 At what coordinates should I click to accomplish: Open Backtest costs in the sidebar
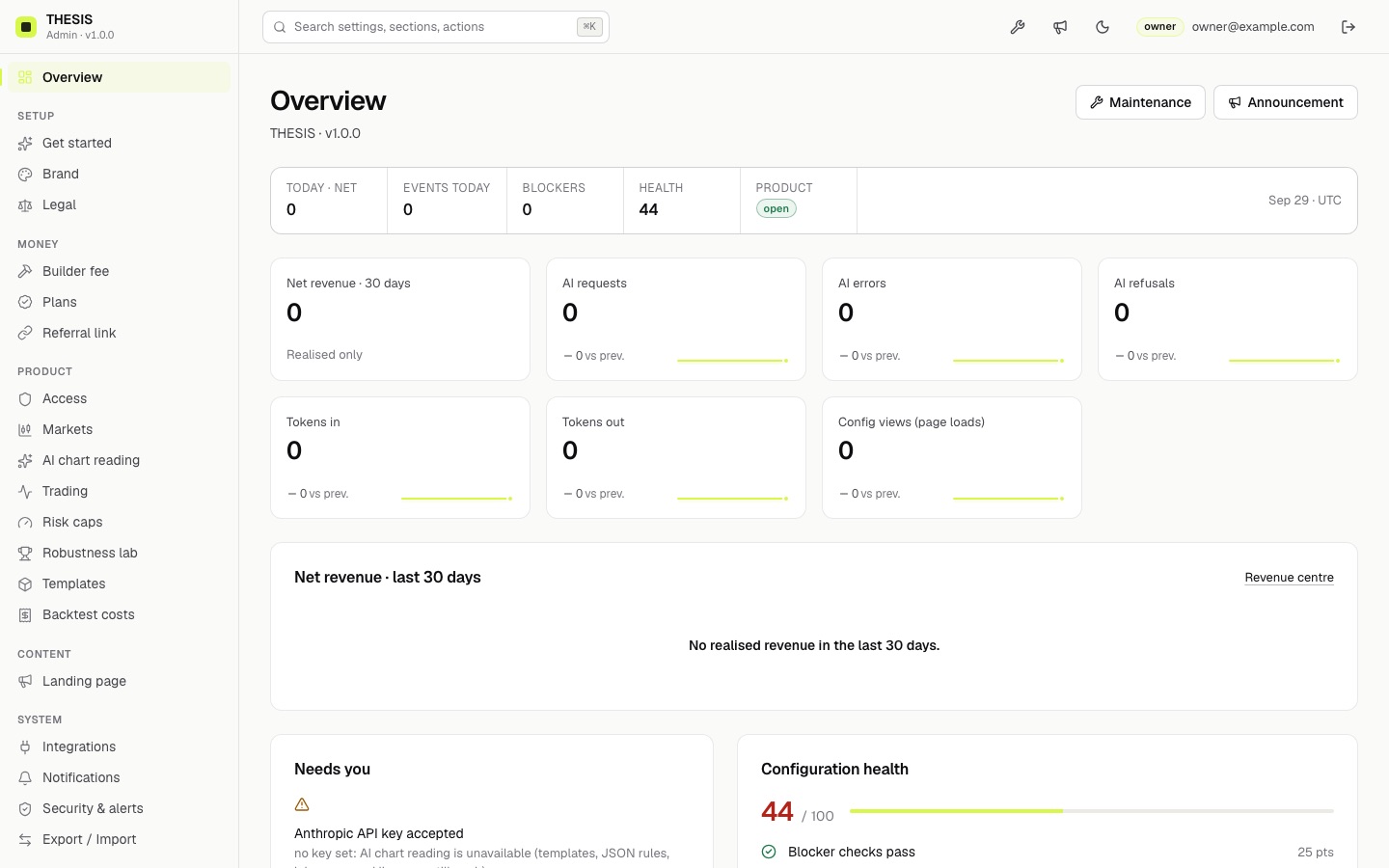pyautogui.click(x=120, y=614)
